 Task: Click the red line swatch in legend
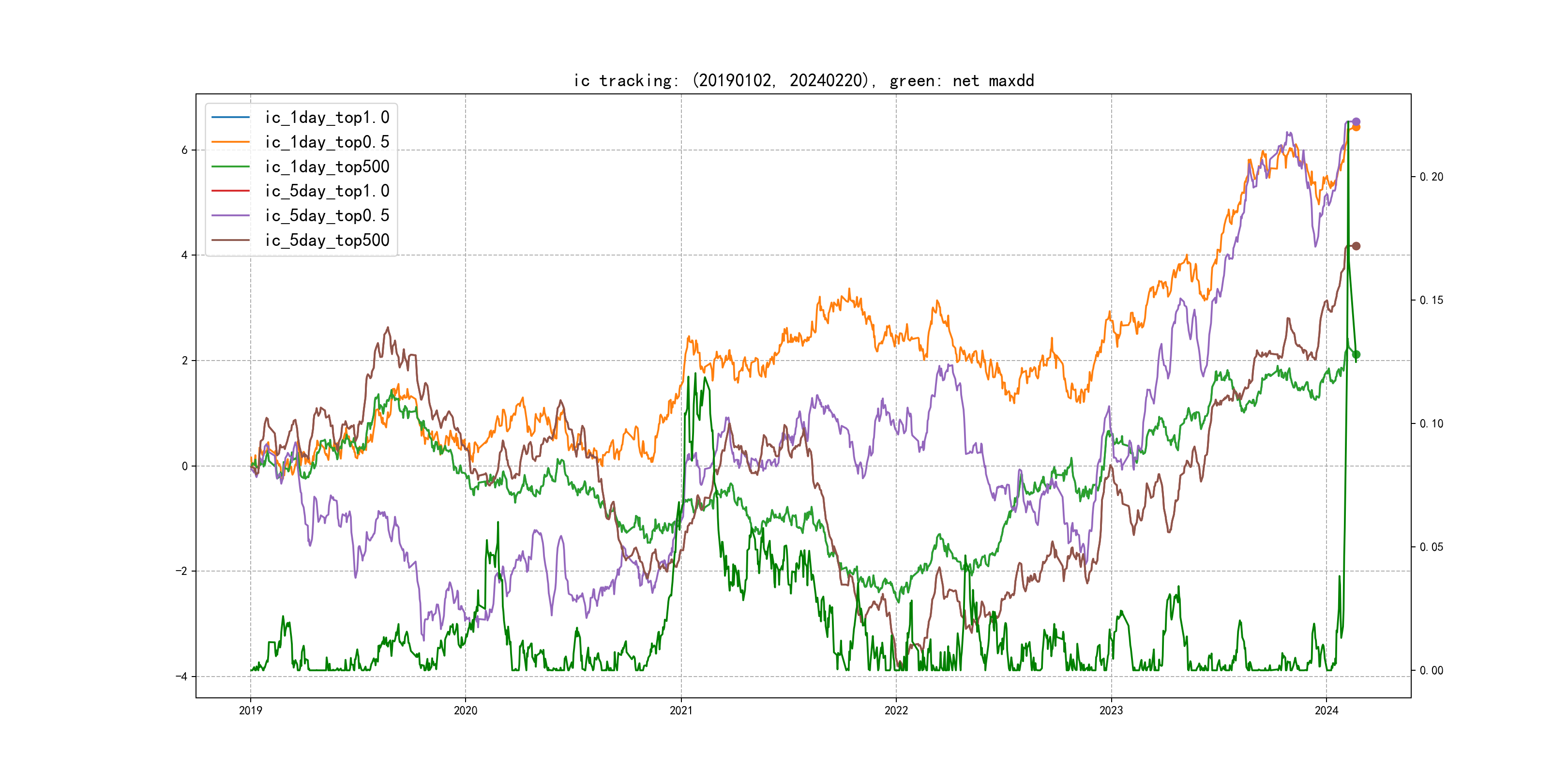point(231,191)
